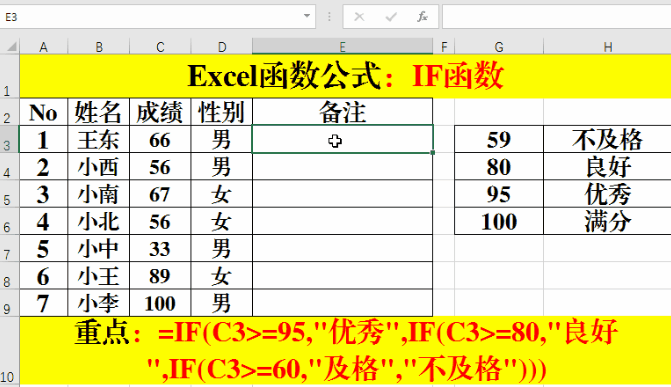The height and width of the screenshot is (387, 671).
Task: Select row 10 header
Action: (9, 351)
